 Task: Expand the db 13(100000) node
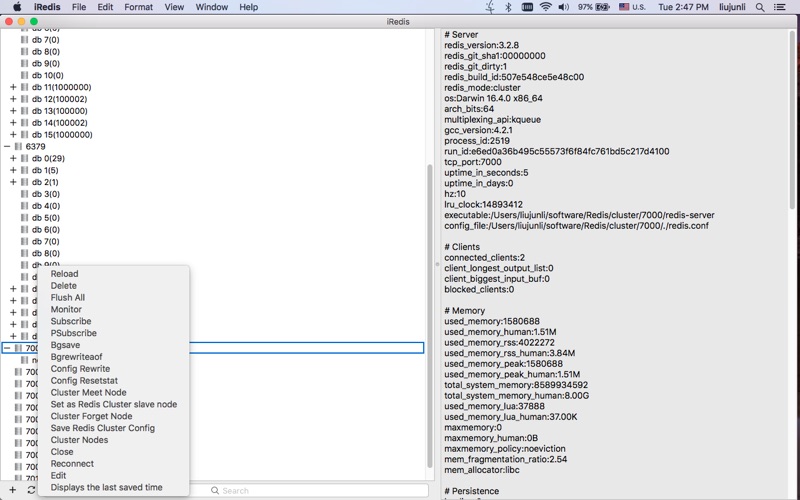13,111
